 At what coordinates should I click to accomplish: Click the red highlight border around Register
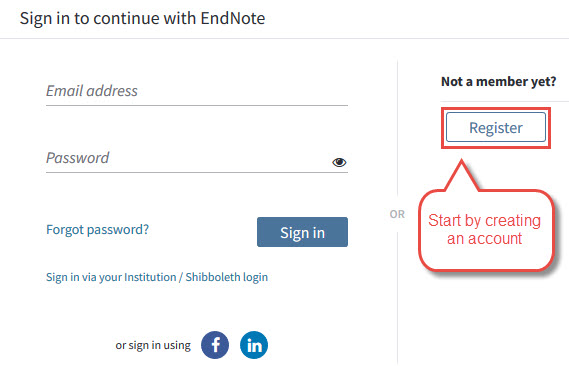point(496,109)
